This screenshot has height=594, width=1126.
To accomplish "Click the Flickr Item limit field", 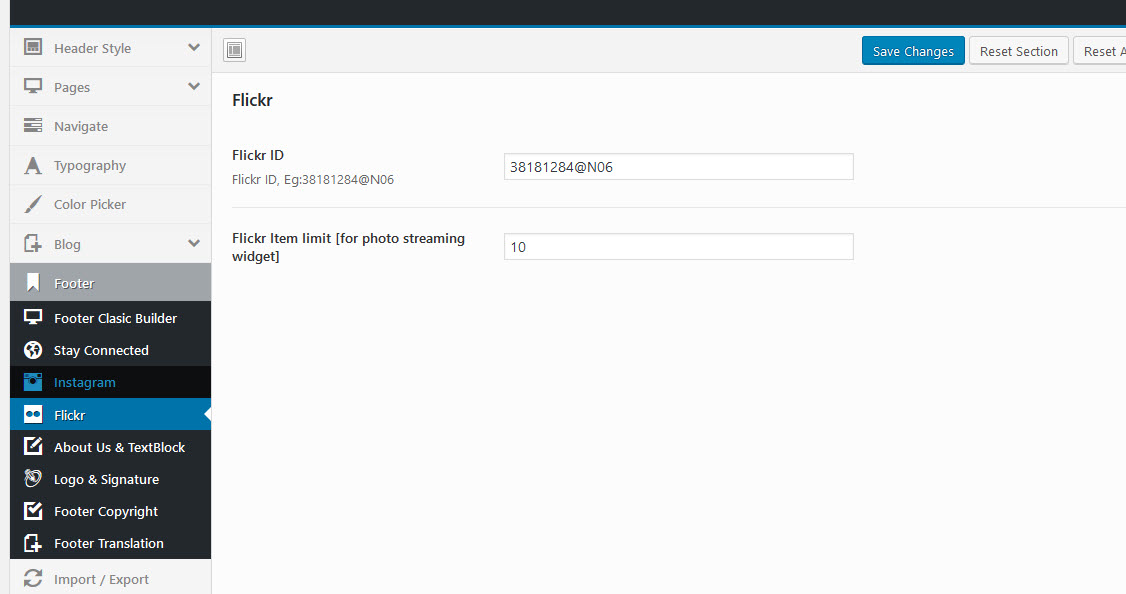I will [679, 246].
